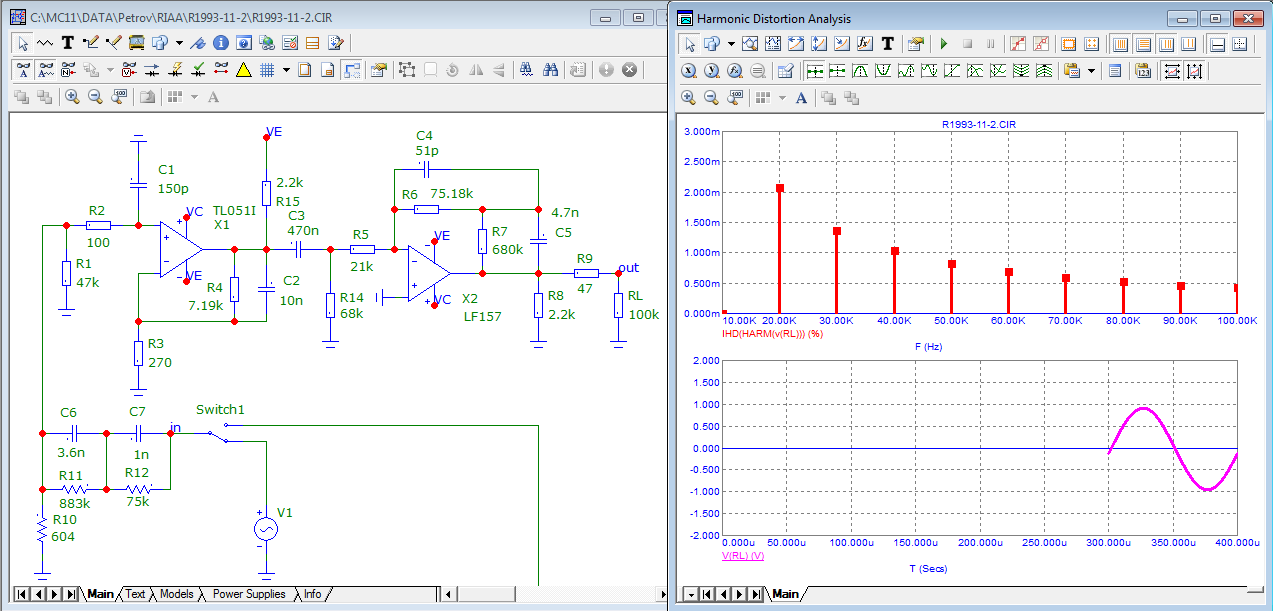Image resolution: width=1273 pixels, height=611 pixels.
Task: Select the Text tool in schematic toolbar
Action: [x=68, y=43]
